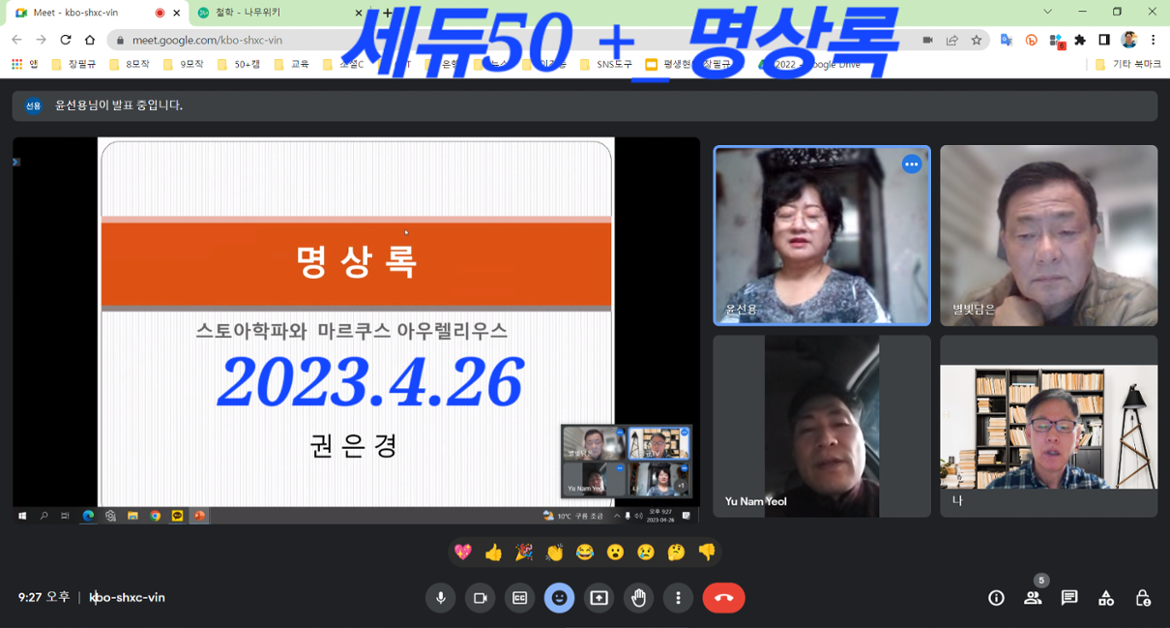1170x628 pixels.
Task: Leave the call
Action: click(x=723, y=597)
